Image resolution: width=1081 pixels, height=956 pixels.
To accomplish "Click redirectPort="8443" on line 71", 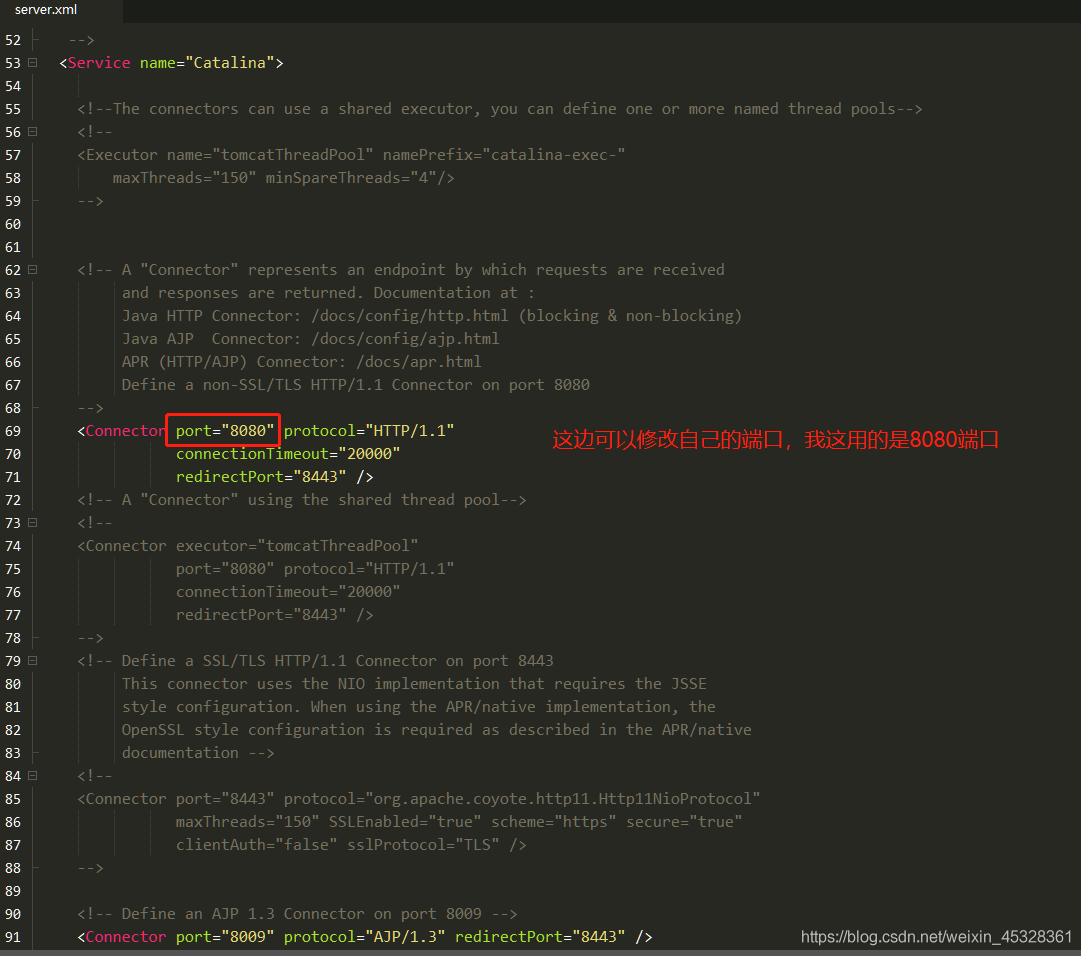I will (261, 476).
